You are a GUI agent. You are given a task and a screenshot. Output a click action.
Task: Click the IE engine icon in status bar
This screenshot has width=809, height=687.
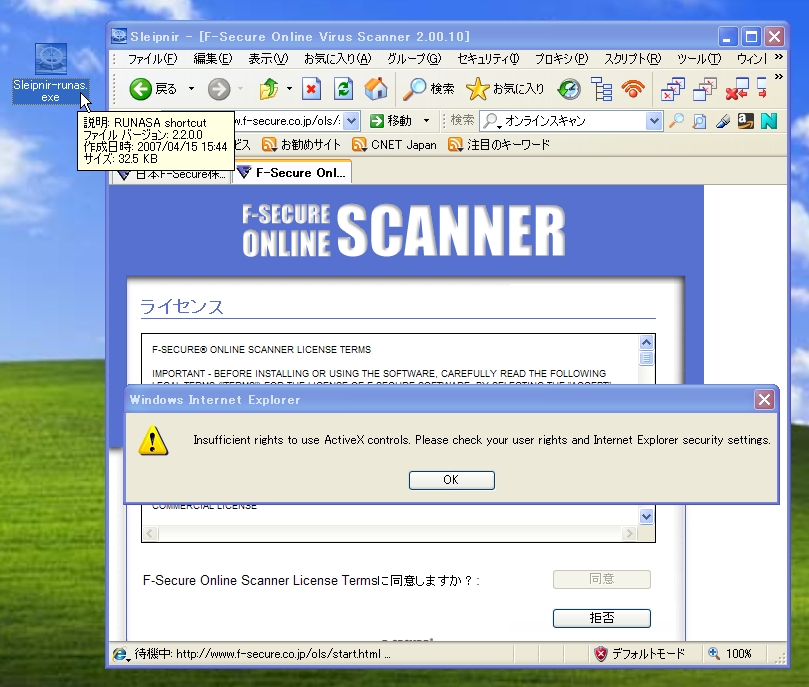pos(120,654)
